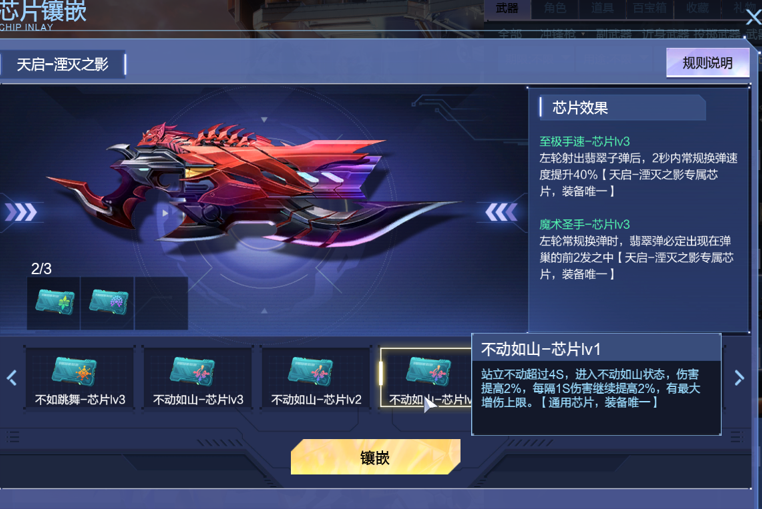762x509 pixels.
Task: Open the 规则说明 rules button
Action: [708, 63]
